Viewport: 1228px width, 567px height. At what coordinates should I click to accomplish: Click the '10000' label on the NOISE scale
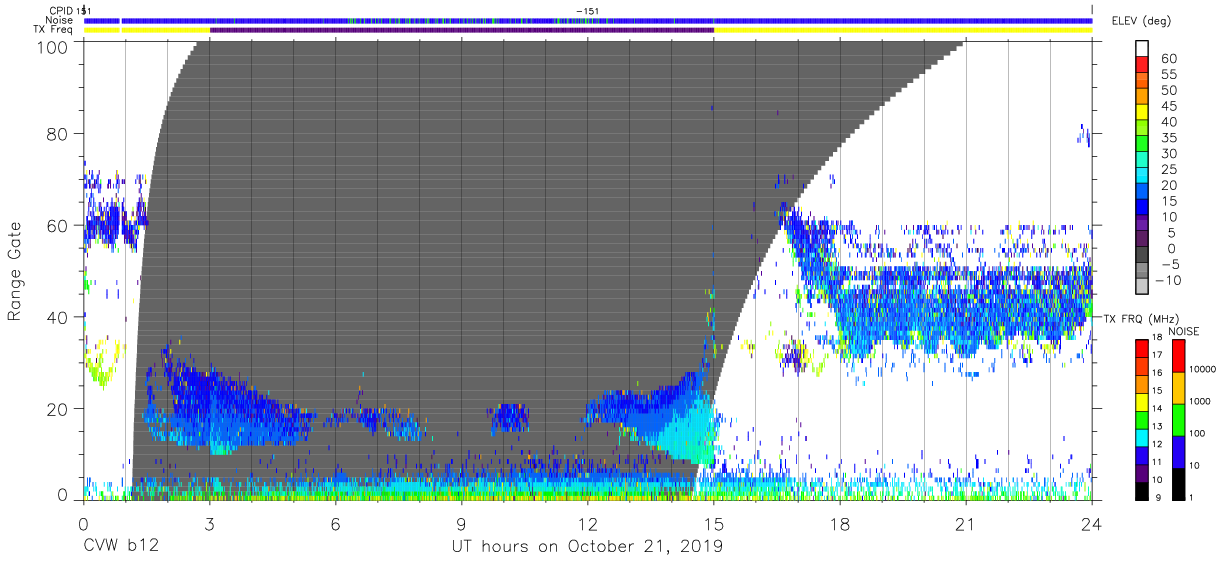1204,367
